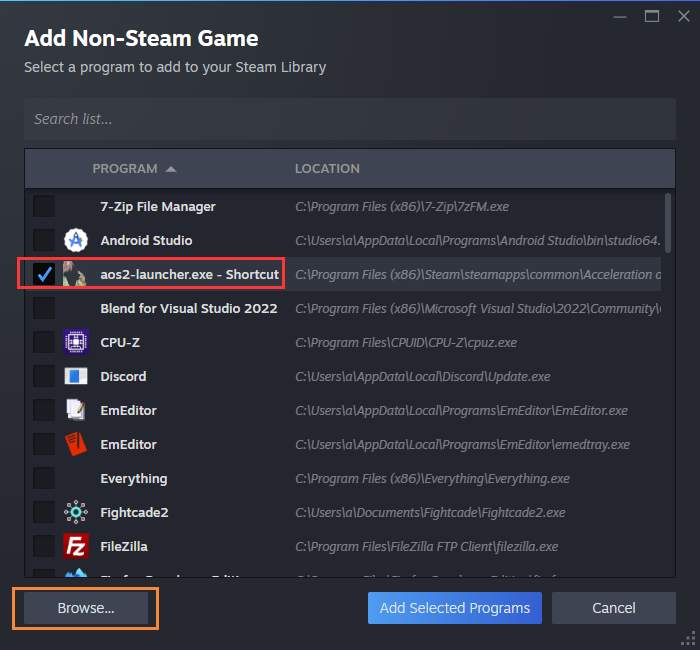The image size is (700, 650).
Task: Click the red EmEditor tray icon
Action: pos(76,444)
